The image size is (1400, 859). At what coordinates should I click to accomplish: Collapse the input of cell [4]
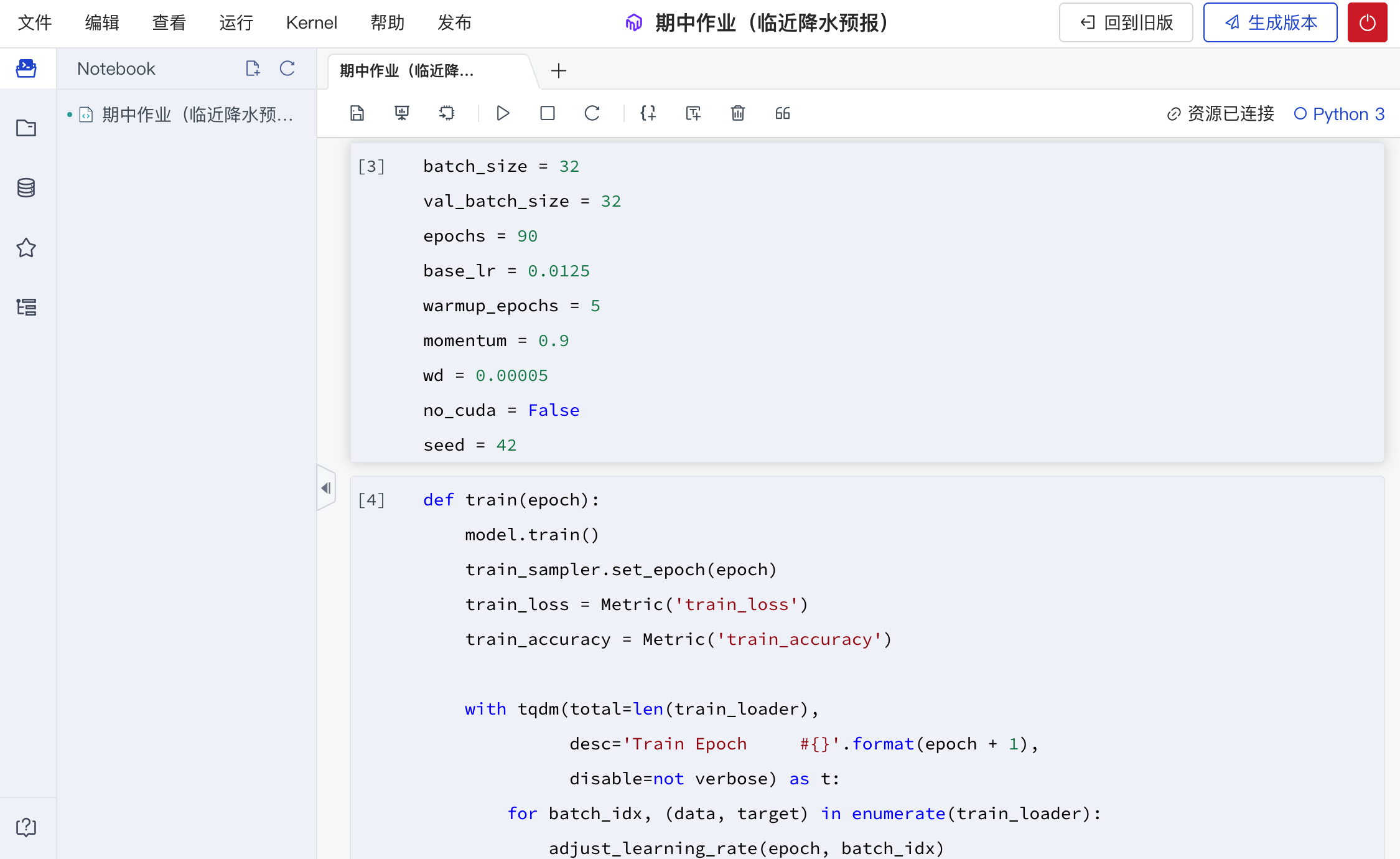[326, 488]
